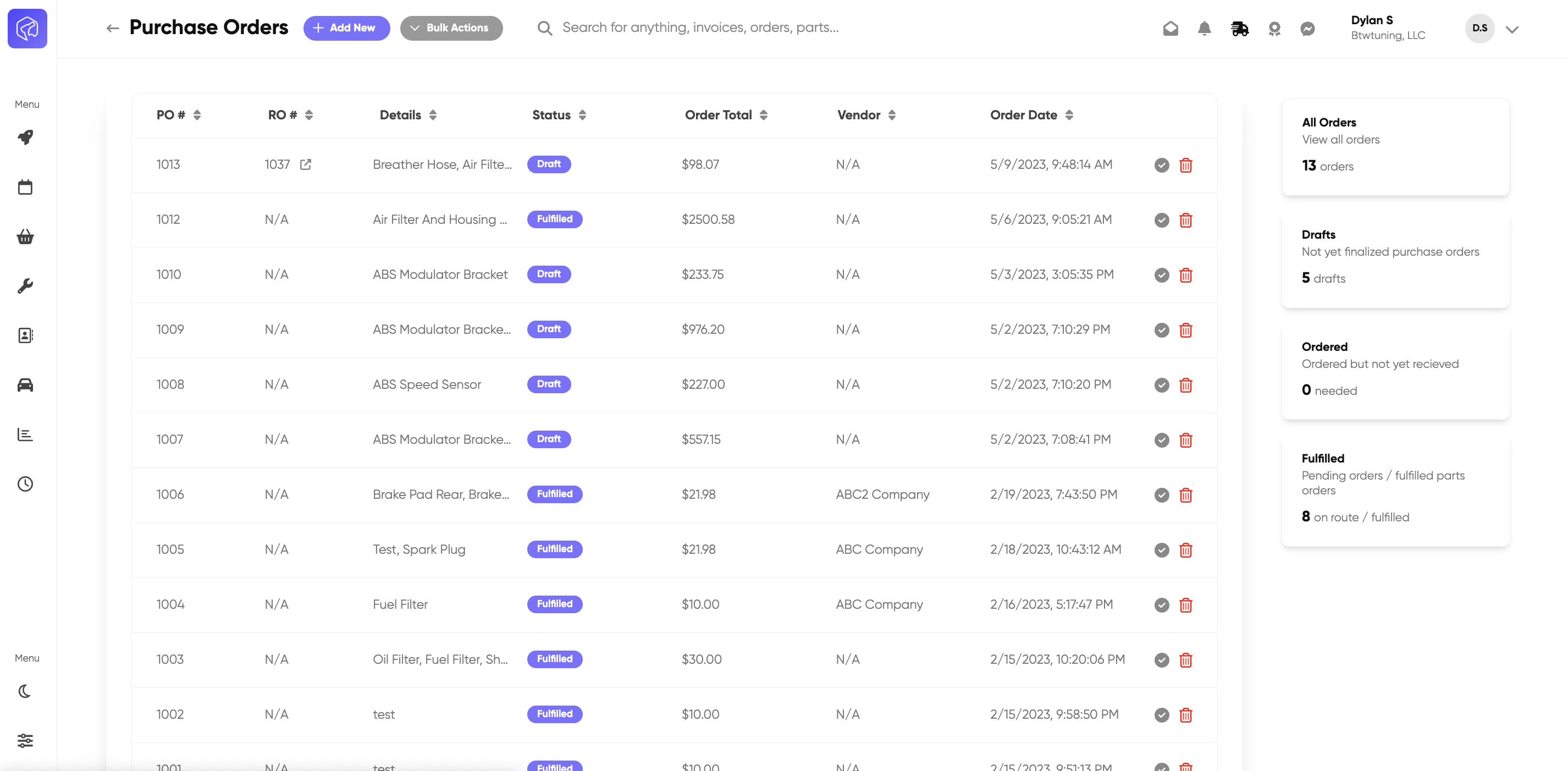
Task: Mark order 1007 complete with check icon
Action: pos(1161,440)
